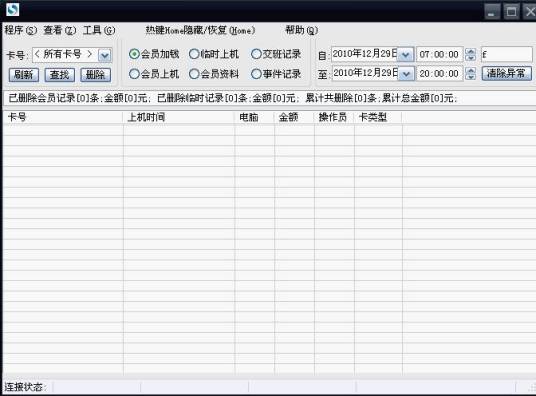
Task: Click the 清除异常 button
Action: [x=507, y=73]
